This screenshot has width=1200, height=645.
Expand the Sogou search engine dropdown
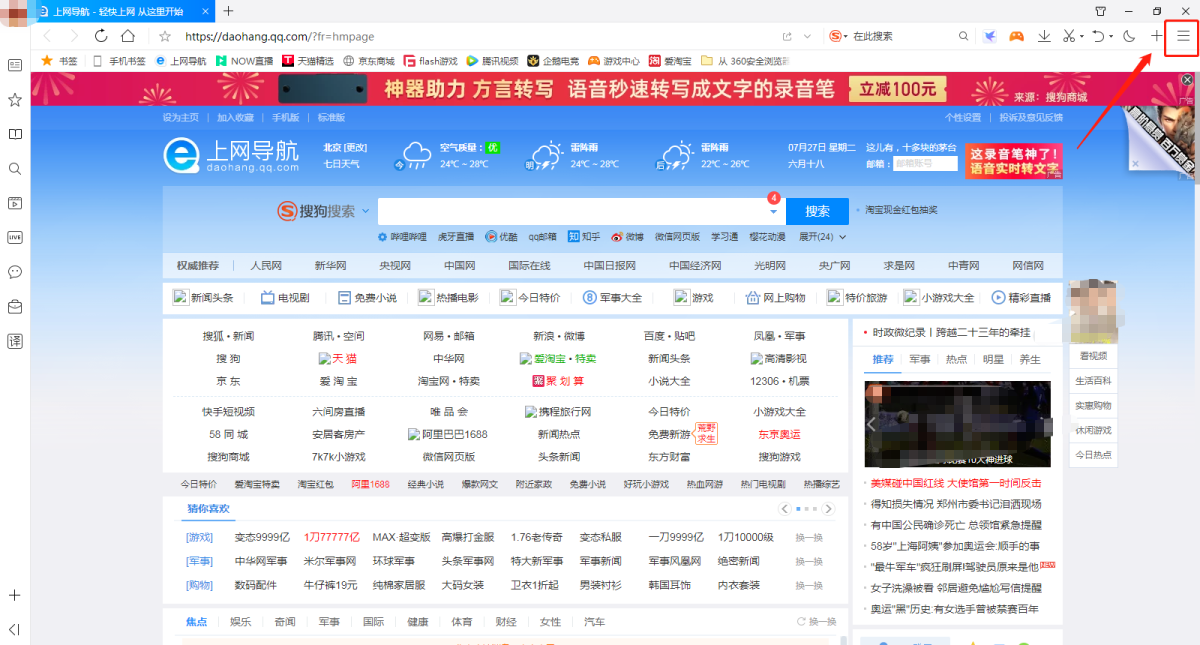click(365, 211)
